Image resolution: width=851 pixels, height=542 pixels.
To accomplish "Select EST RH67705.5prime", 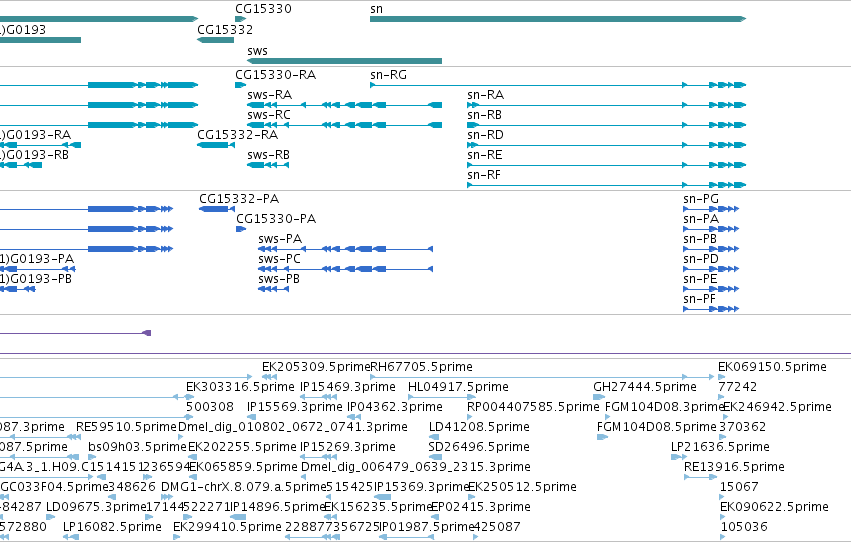I will click(542, 377).
